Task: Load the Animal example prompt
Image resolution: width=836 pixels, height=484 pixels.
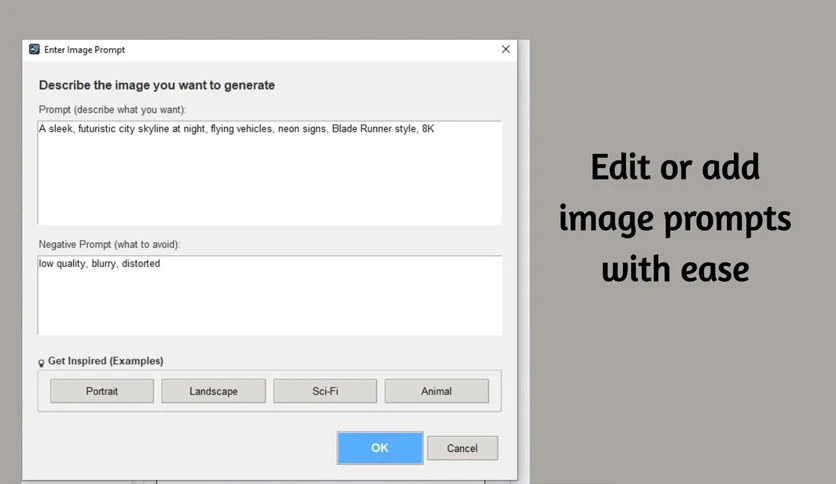Action: 437,391
